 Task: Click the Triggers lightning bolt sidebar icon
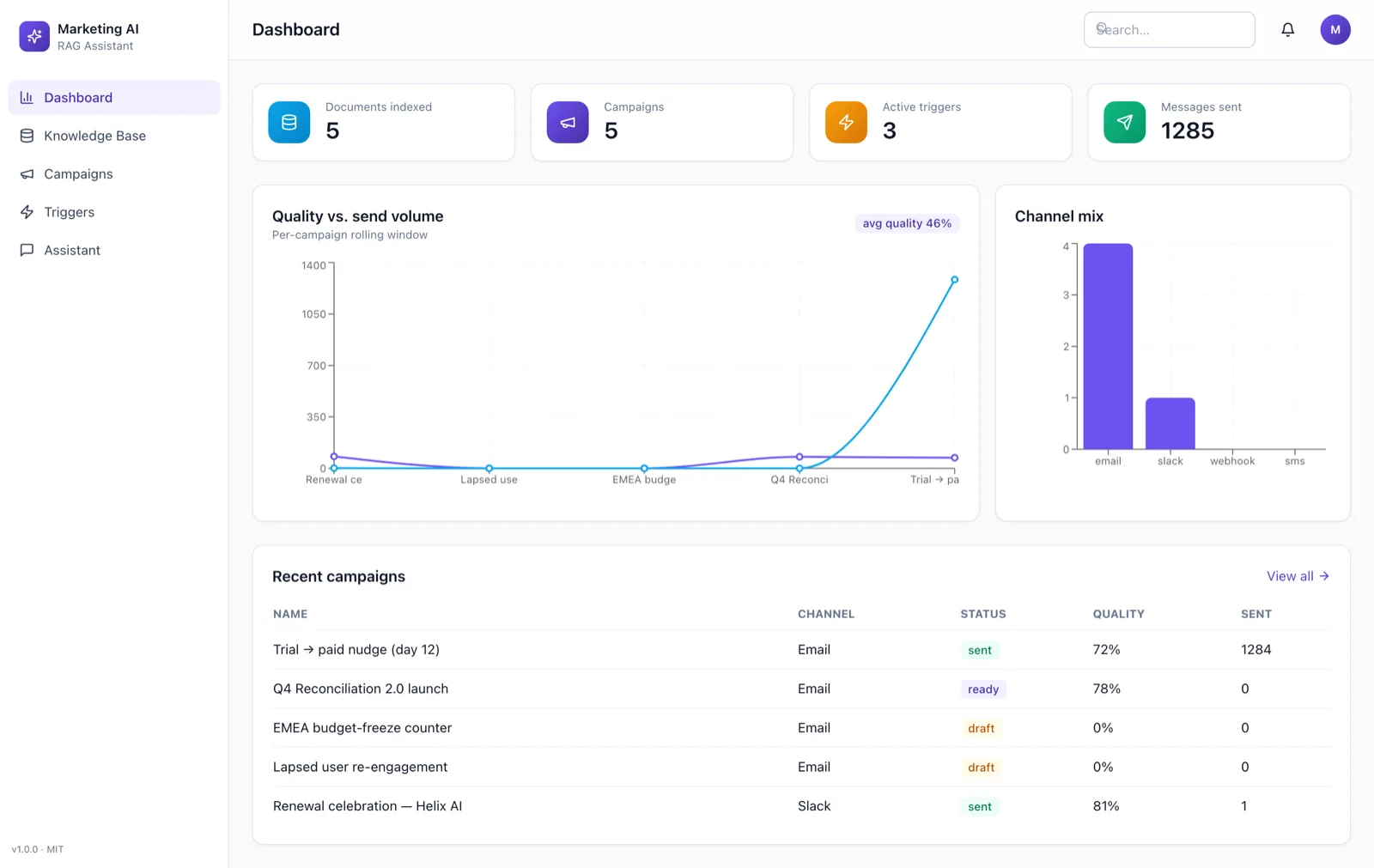pyautogui.click(x=27, y=212)
